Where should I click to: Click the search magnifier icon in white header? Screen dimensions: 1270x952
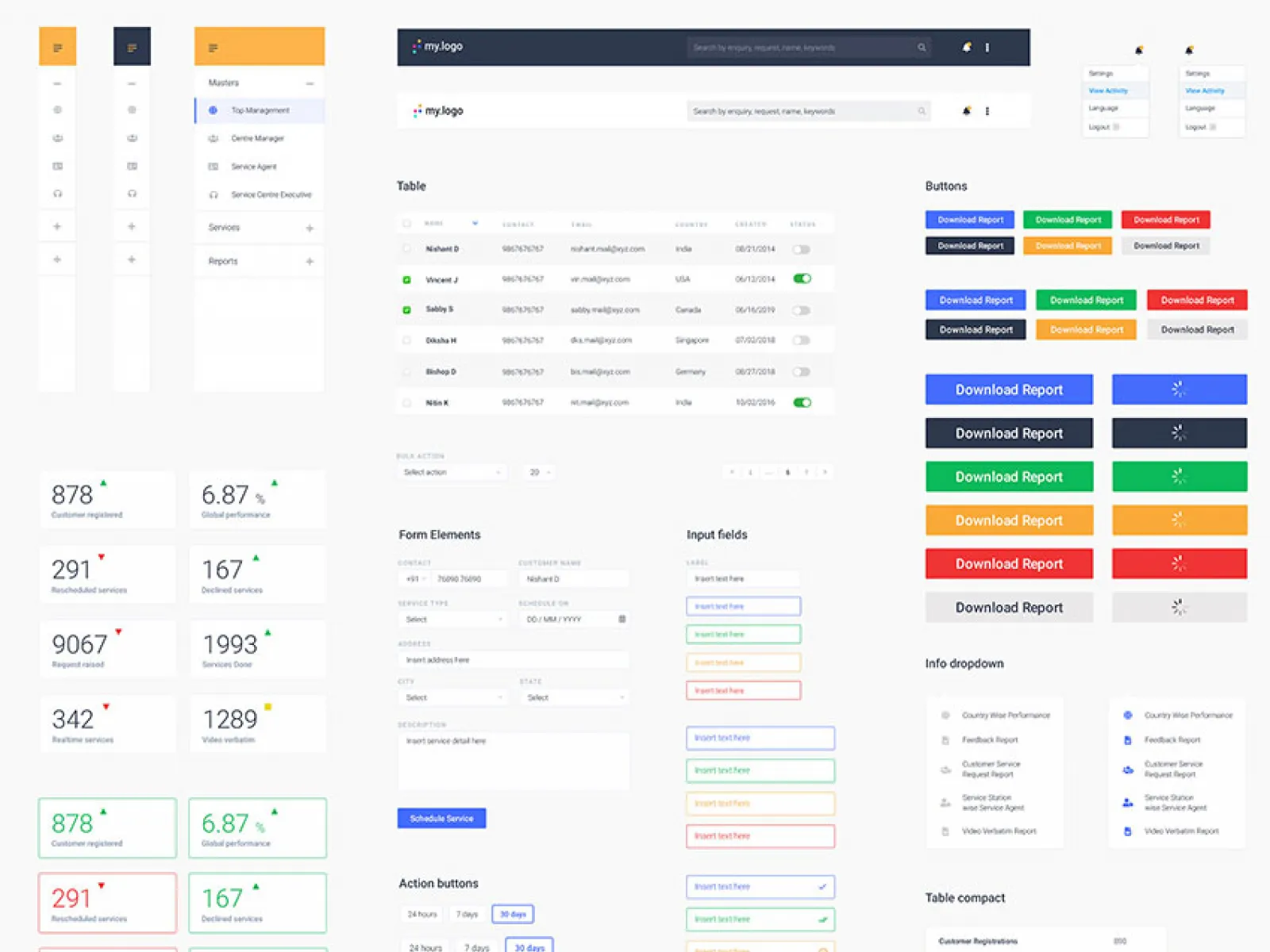coord(922,111)
